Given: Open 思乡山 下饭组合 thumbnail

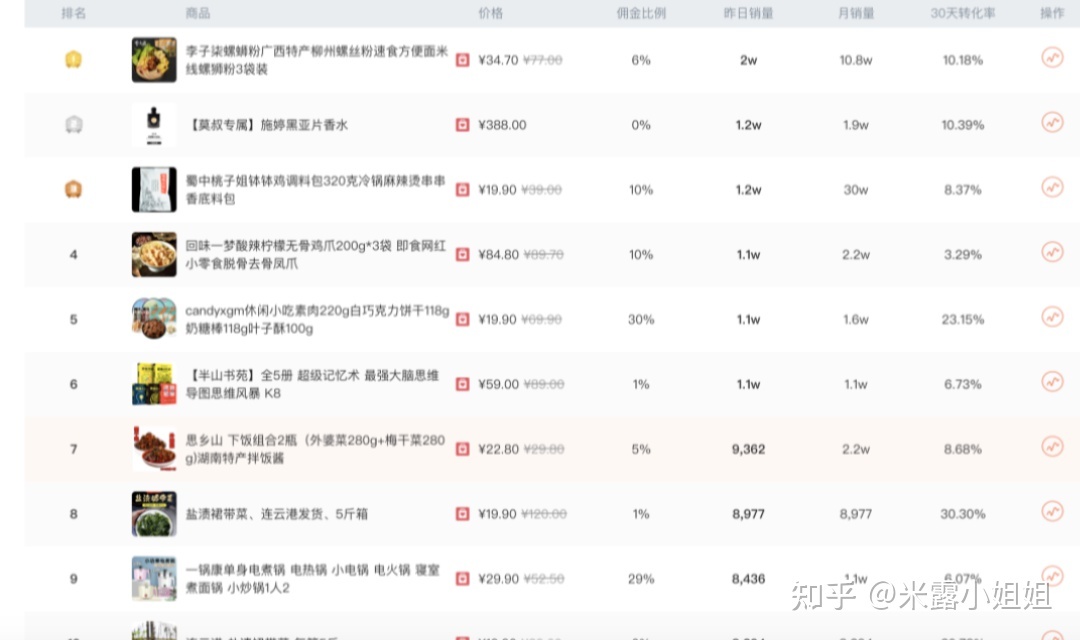Looking at the screenshot, I should coord(154,448).
